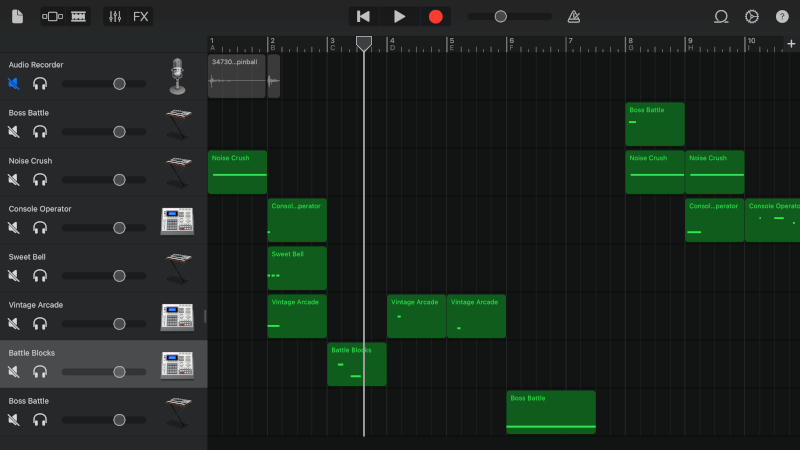Mute the first Boss Battle track
Viewport: 800px width, 450px height.
(14, 132)
